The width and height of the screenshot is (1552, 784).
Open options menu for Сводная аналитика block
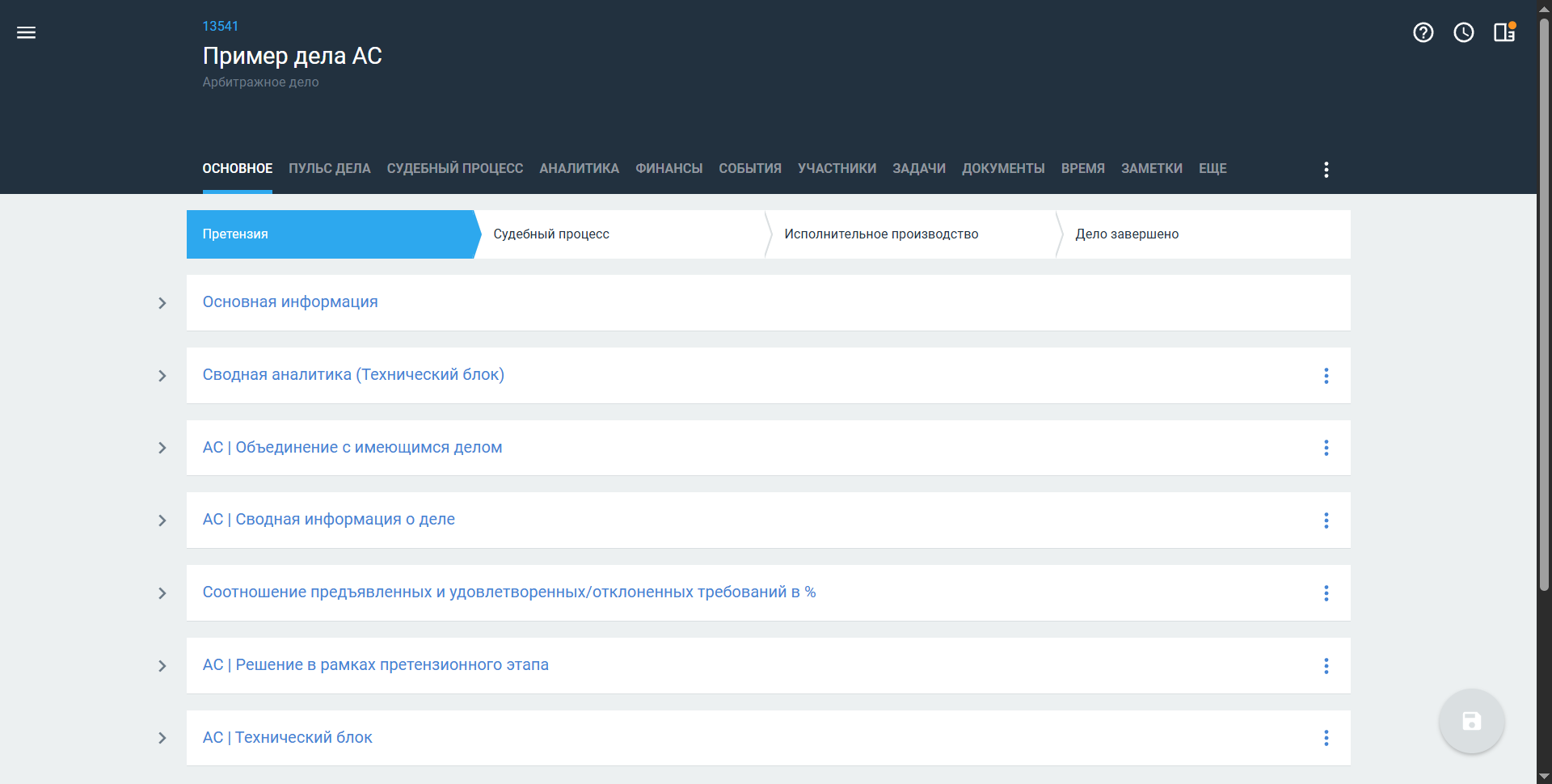[x=1326, y=376]
